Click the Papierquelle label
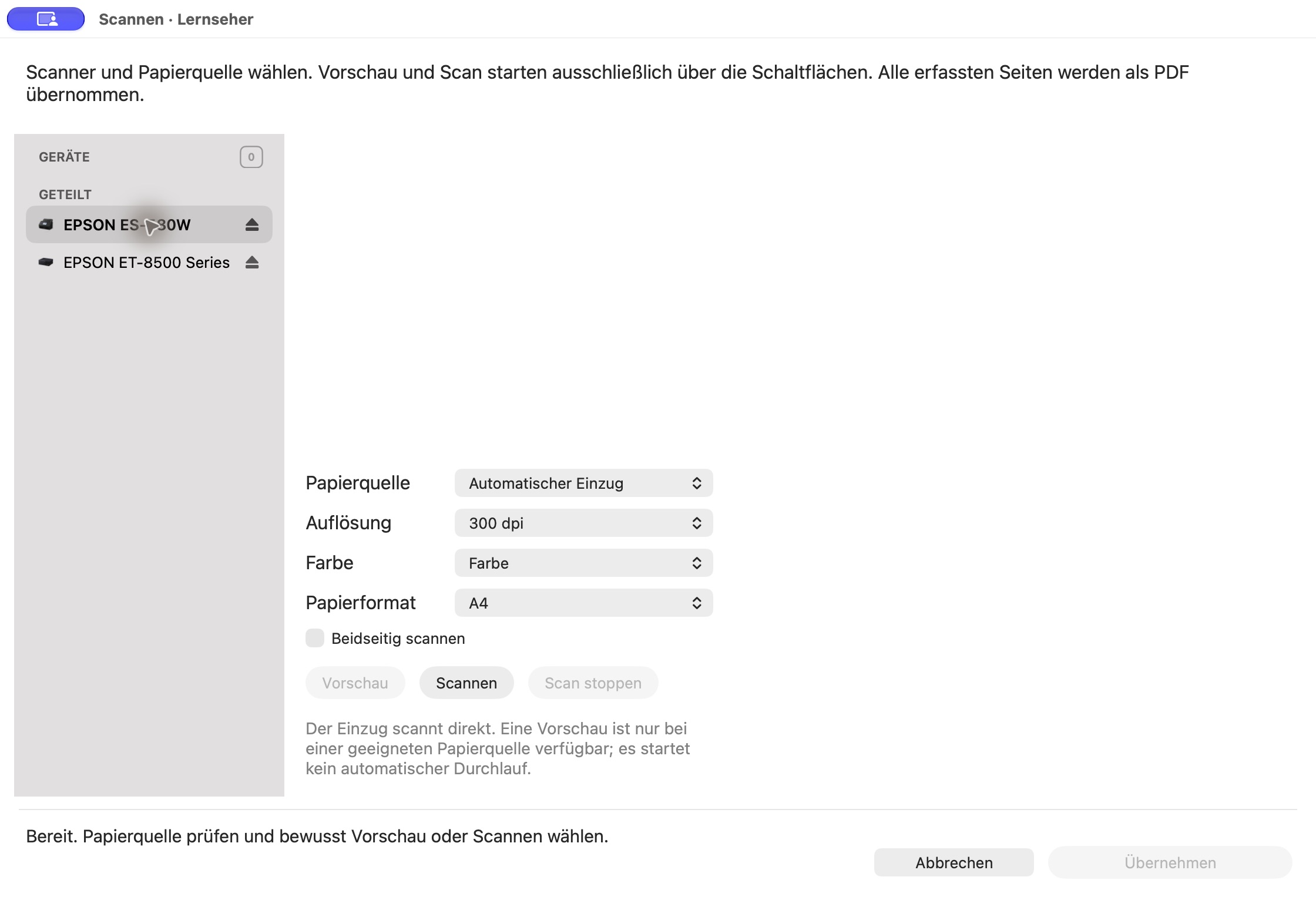1316x907 pixels. click(x=358, y=483)
